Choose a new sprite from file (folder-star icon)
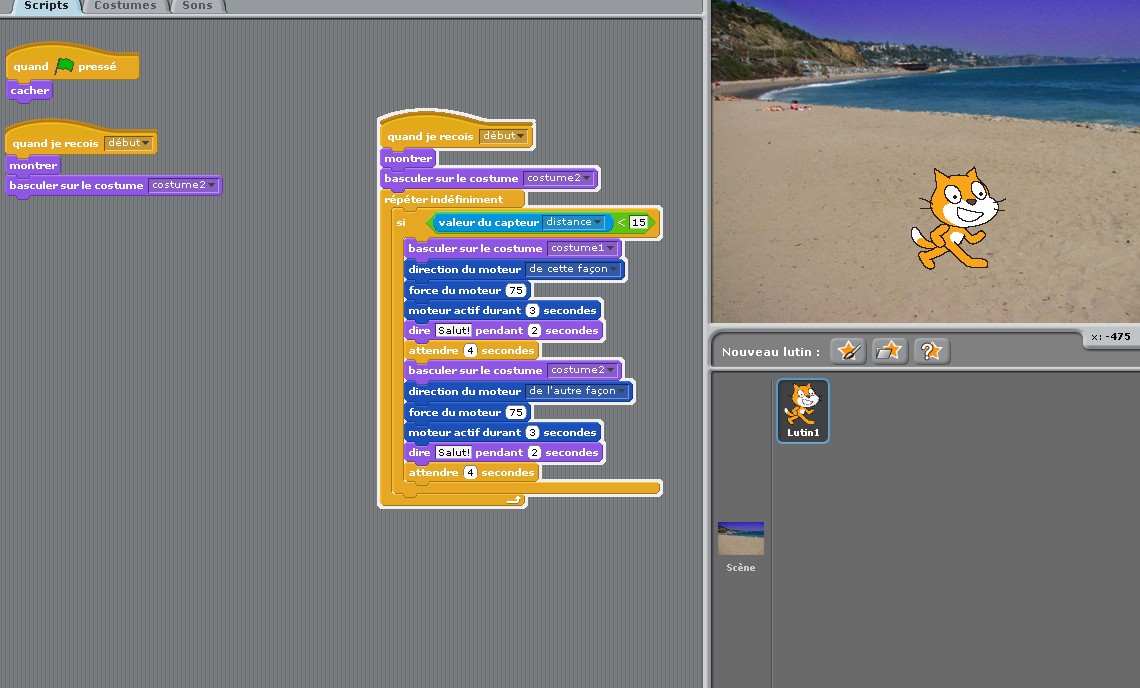 click(x=889, y=351)
